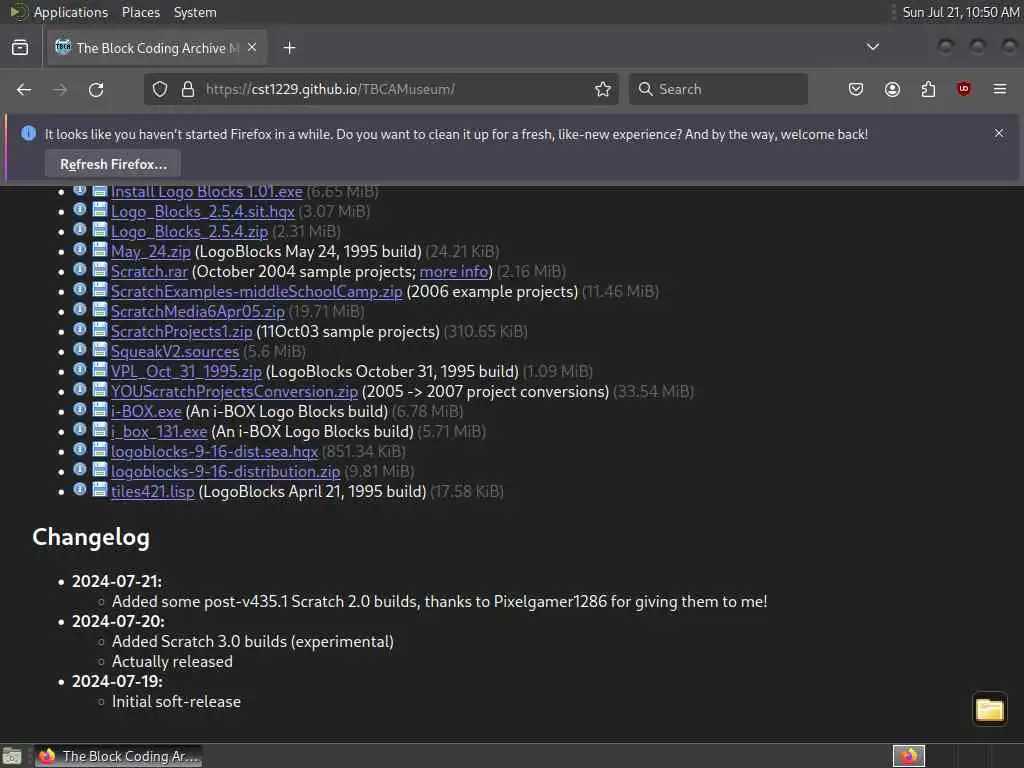Open the Firefox hamburger application menu
Screen dimensions: 1024x768
[x=1000, y=89]
